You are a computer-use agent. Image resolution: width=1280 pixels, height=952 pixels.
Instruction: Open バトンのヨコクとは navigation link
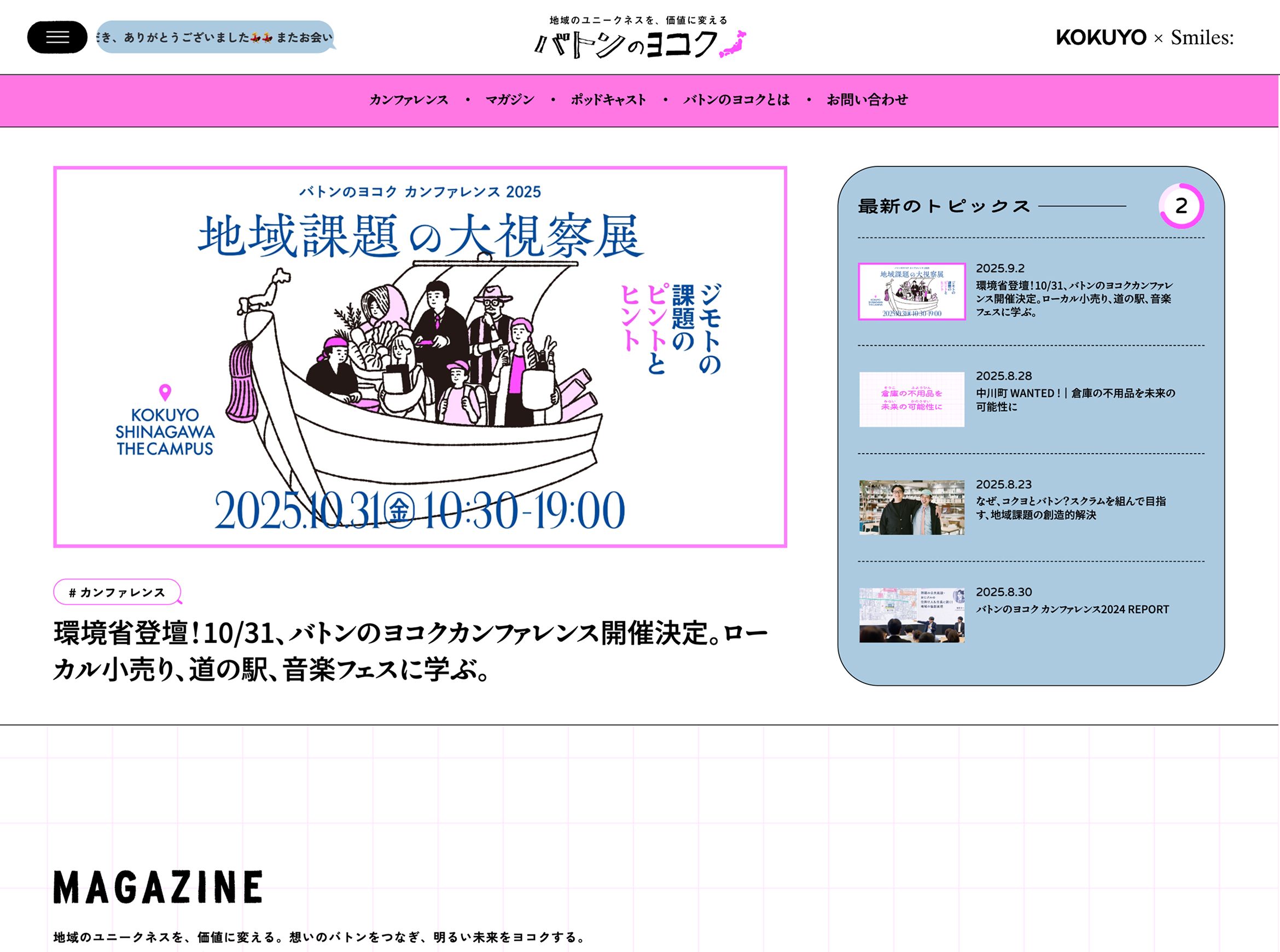pos(736,100)
